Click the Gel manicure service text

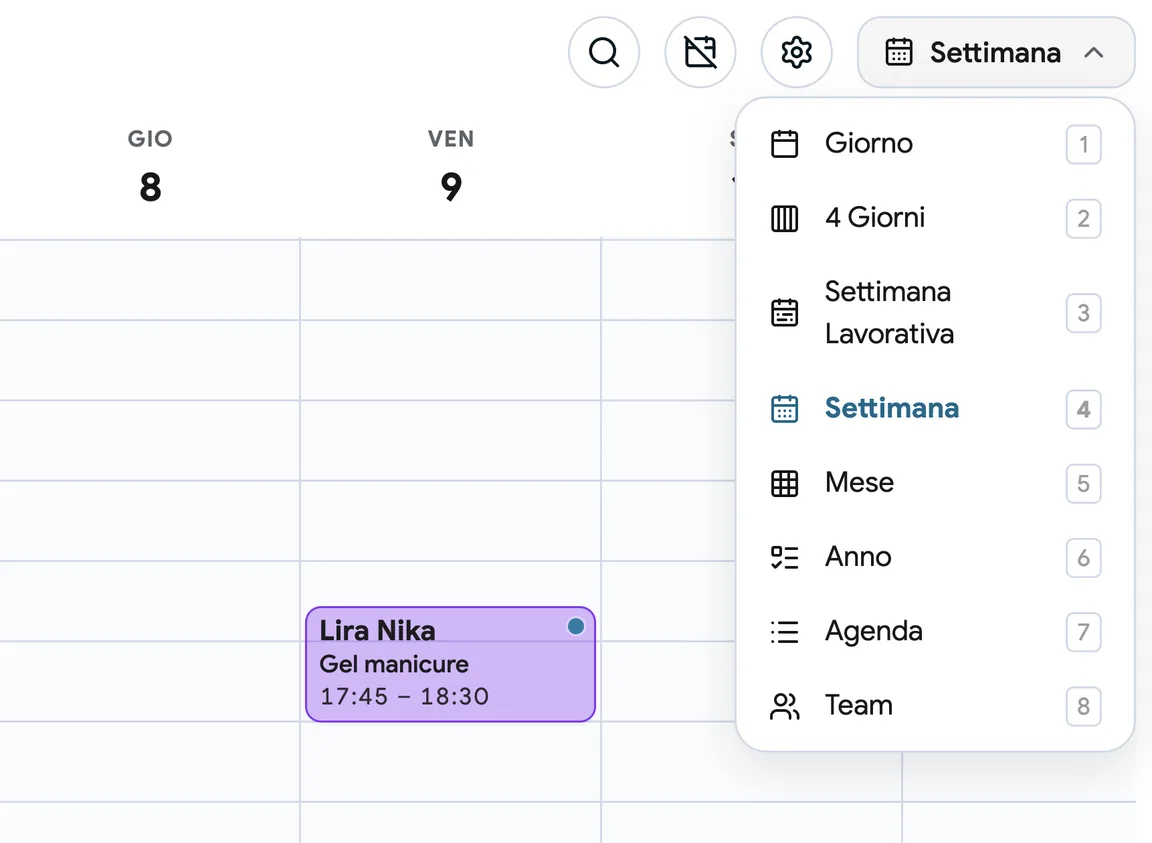pos(394,664)
